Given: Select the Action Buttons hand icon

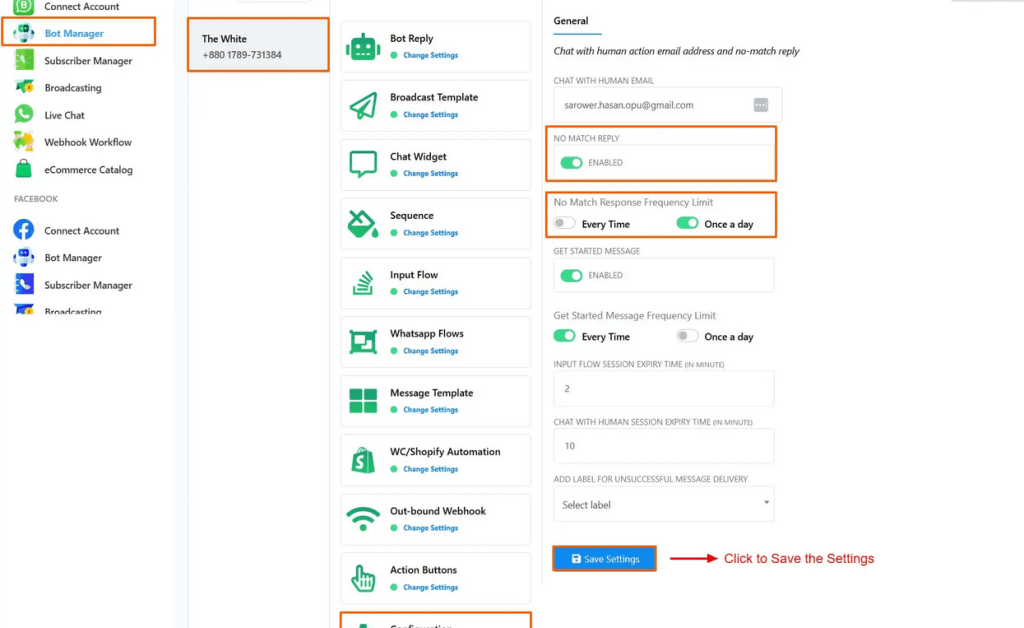Looking at the screenshot, I should point(363,578).
